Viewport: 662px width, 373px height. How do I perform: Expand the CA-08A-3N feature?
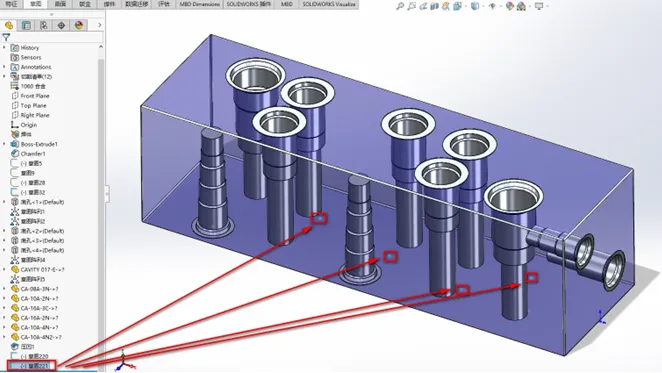[x=5, y=289]
